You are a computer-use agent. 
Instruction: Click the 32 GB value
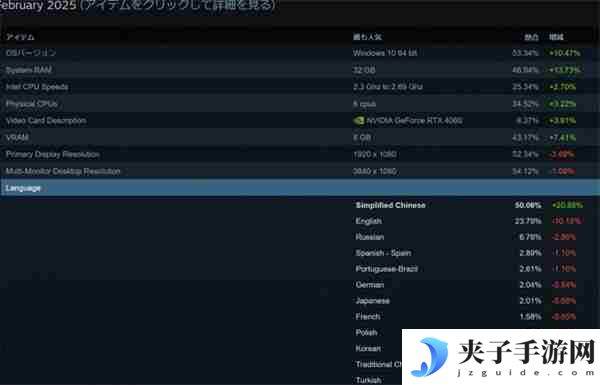pos(364,70)
